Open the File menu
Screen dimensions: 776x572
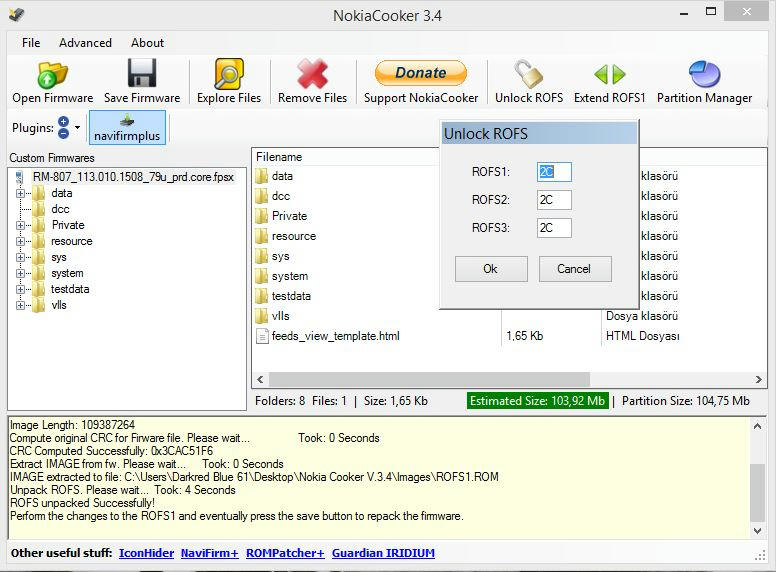[31, 43]
